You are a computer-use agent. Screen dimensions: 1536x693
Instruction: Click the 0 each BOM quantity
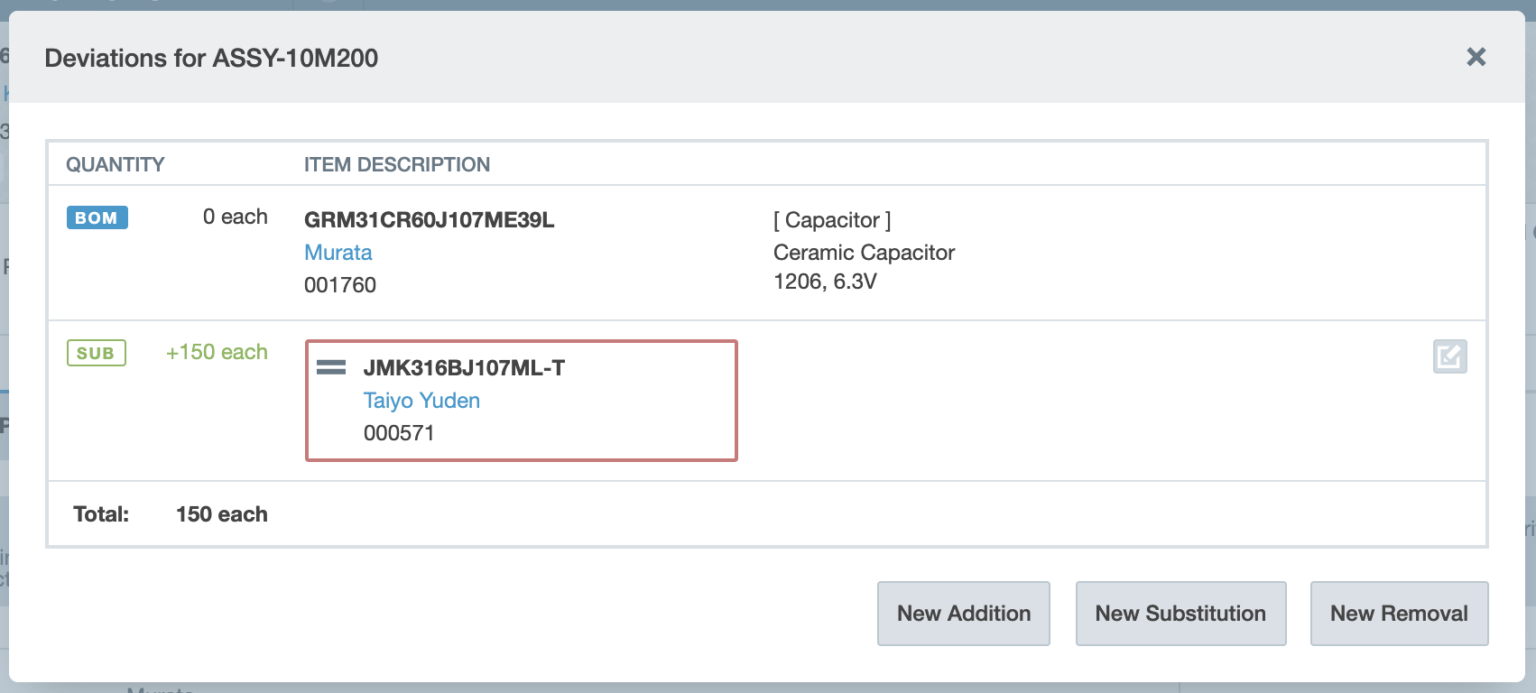click(x=235, y=217)
